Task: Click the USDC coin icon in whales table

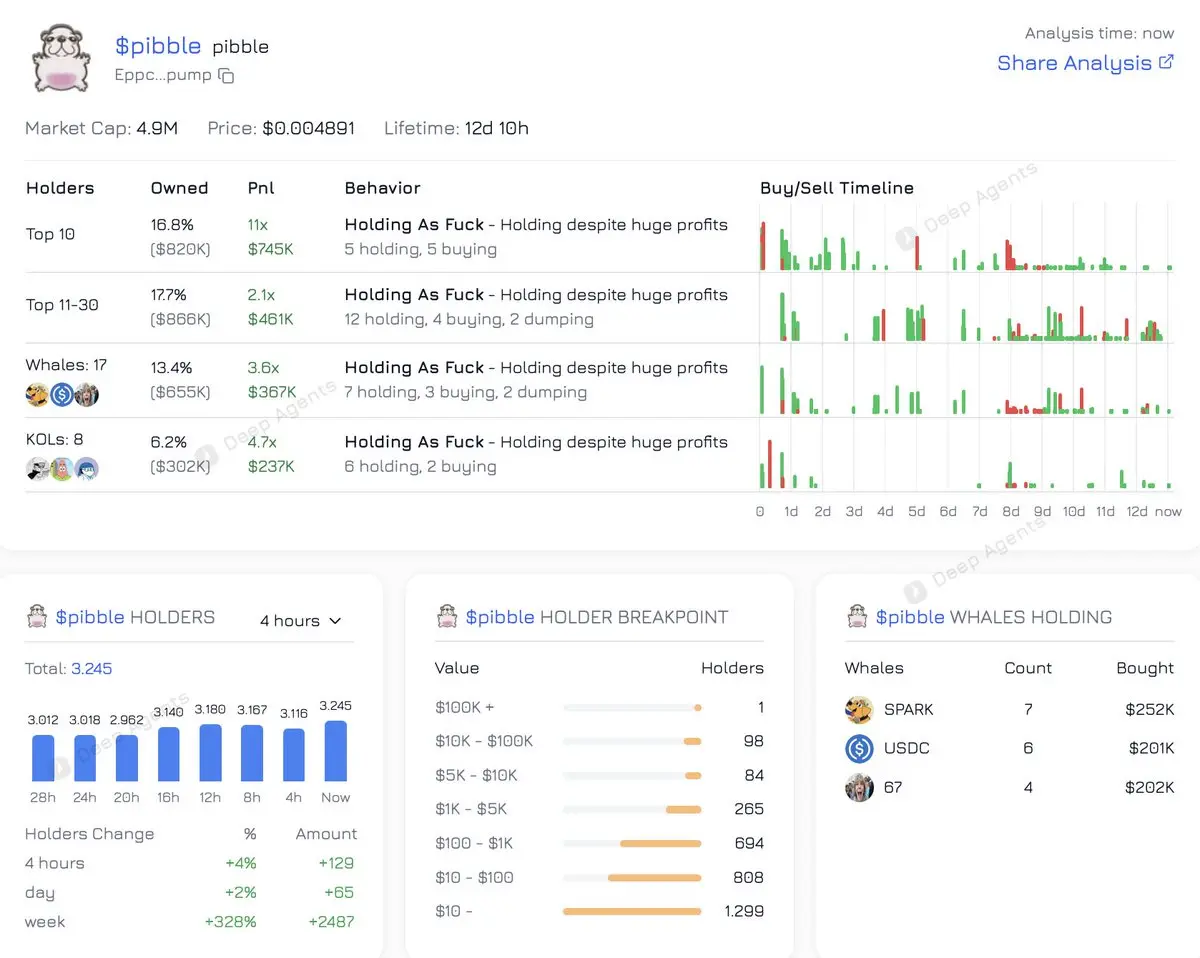Action: tap(859, 748)
